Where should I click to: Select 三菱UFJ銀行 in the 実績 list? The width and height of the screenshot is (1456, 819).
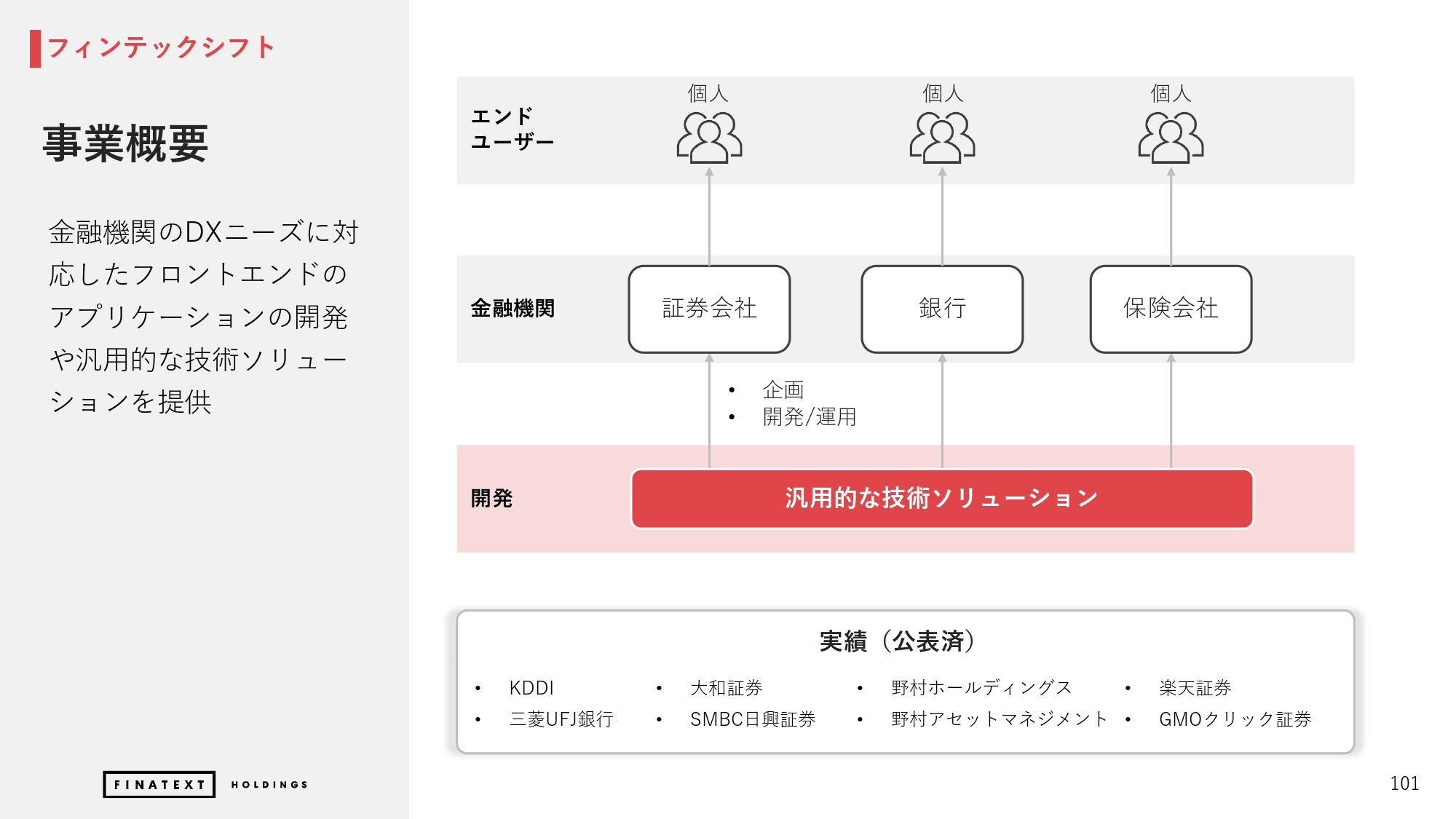(561, 719)
